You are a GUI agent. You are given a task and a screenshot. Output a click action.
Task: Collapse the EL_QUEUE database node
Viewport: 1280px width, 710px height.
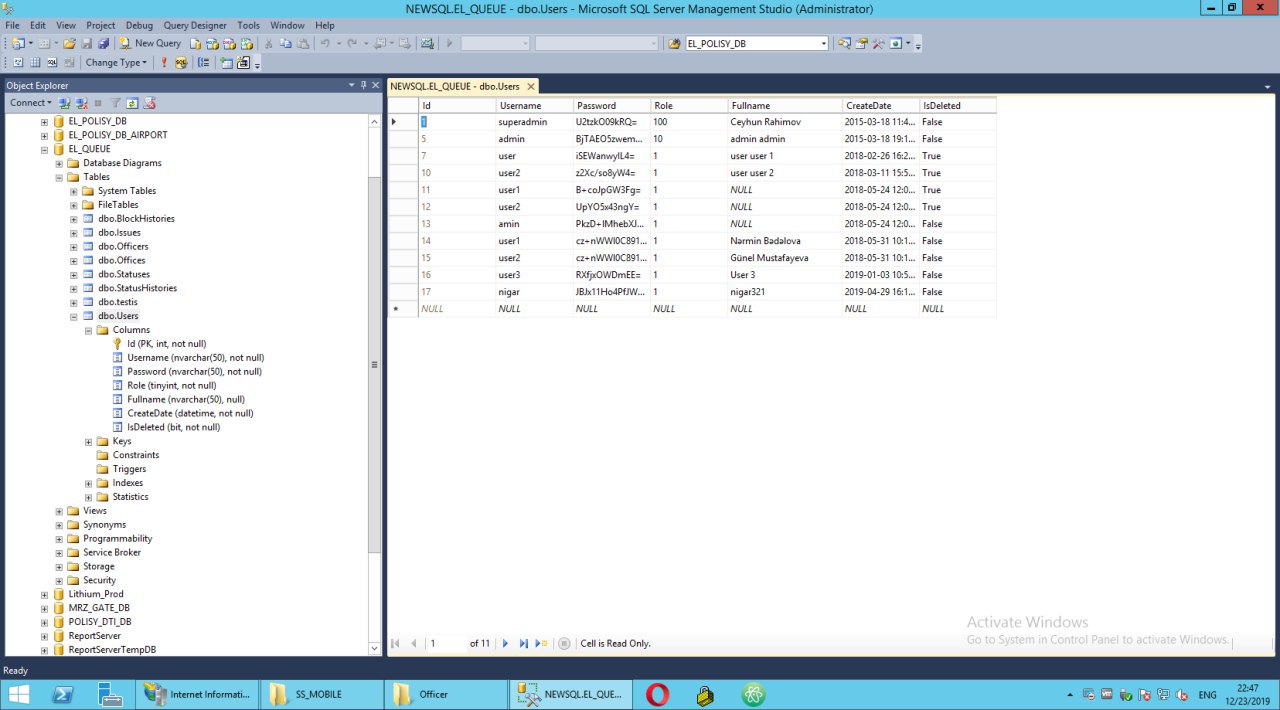click(x=44, y=149)
